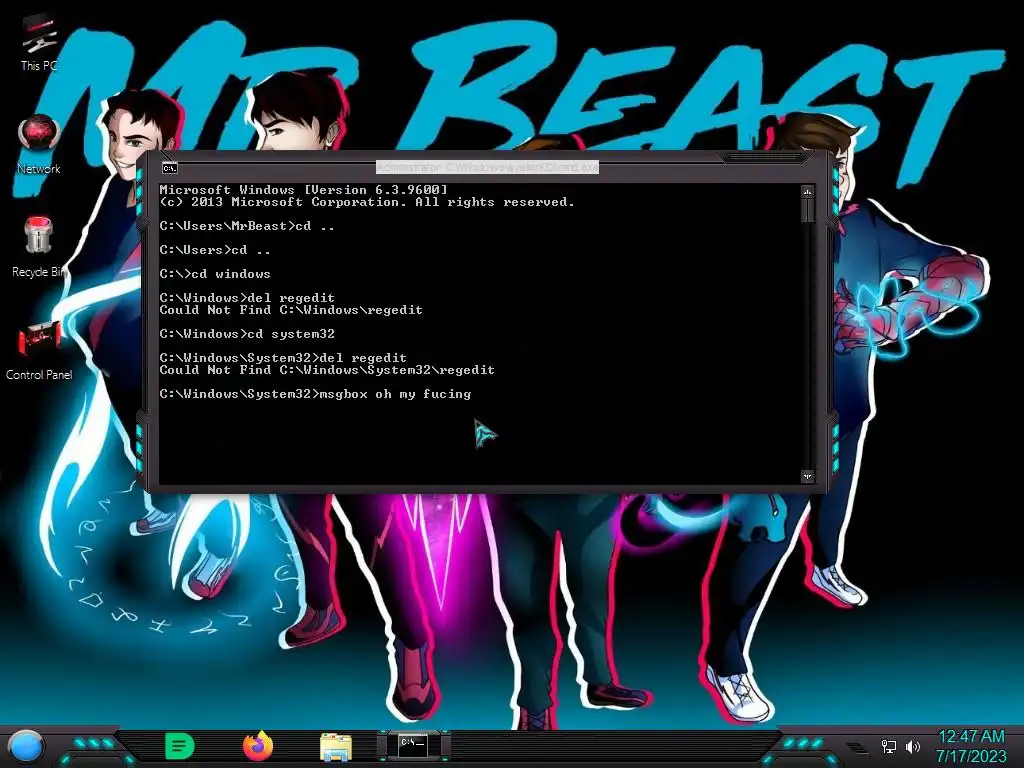Click the cmd system menu icon in title bar
This screenshot has width=1024, height=768.
click(x=170, y=168)
